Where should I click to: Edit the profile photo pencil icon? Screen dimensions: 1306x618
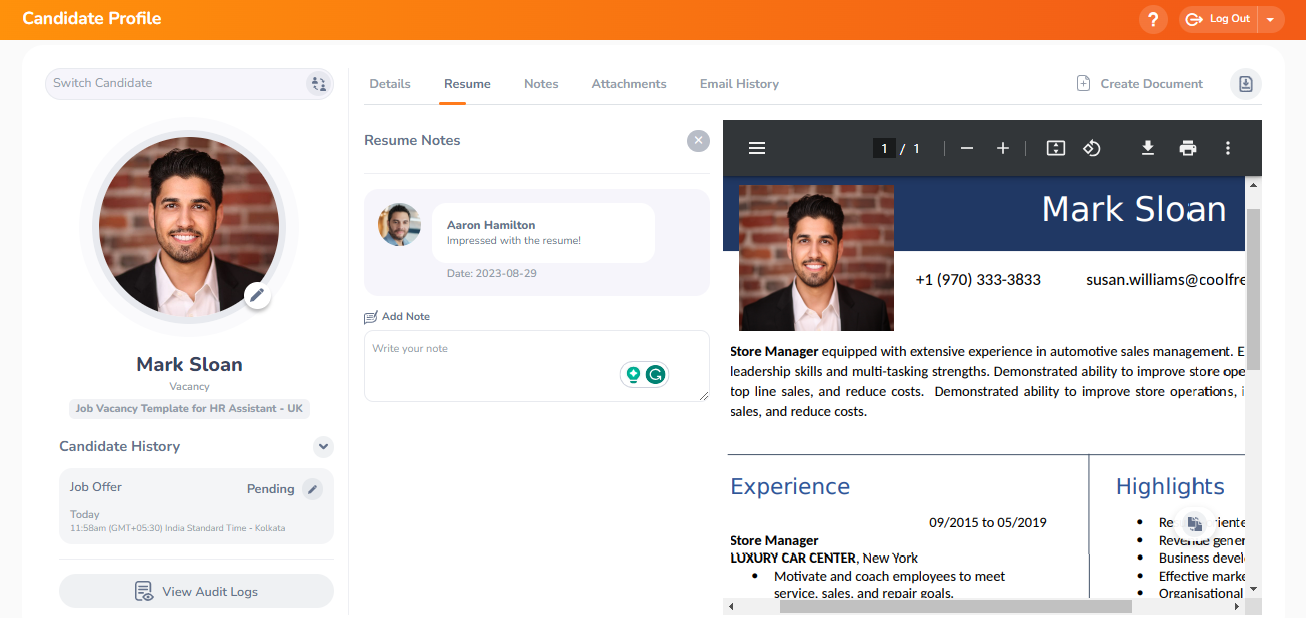point(257,295)
